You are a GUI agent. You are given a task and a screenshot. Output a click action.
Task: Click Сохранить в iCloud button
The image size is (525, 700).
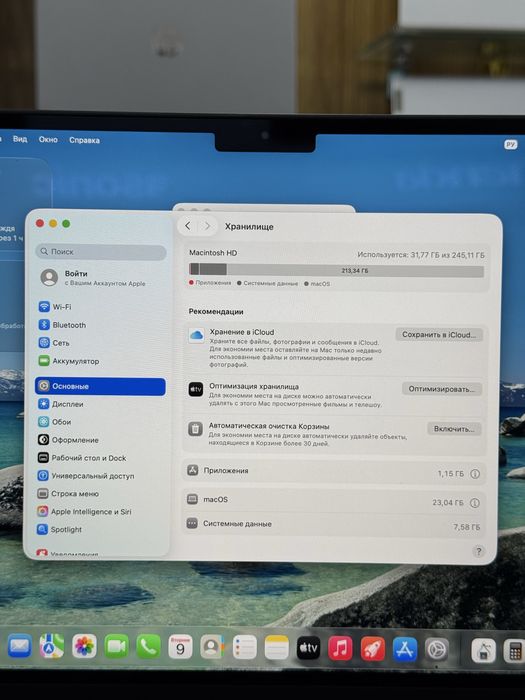pos(439,334)
